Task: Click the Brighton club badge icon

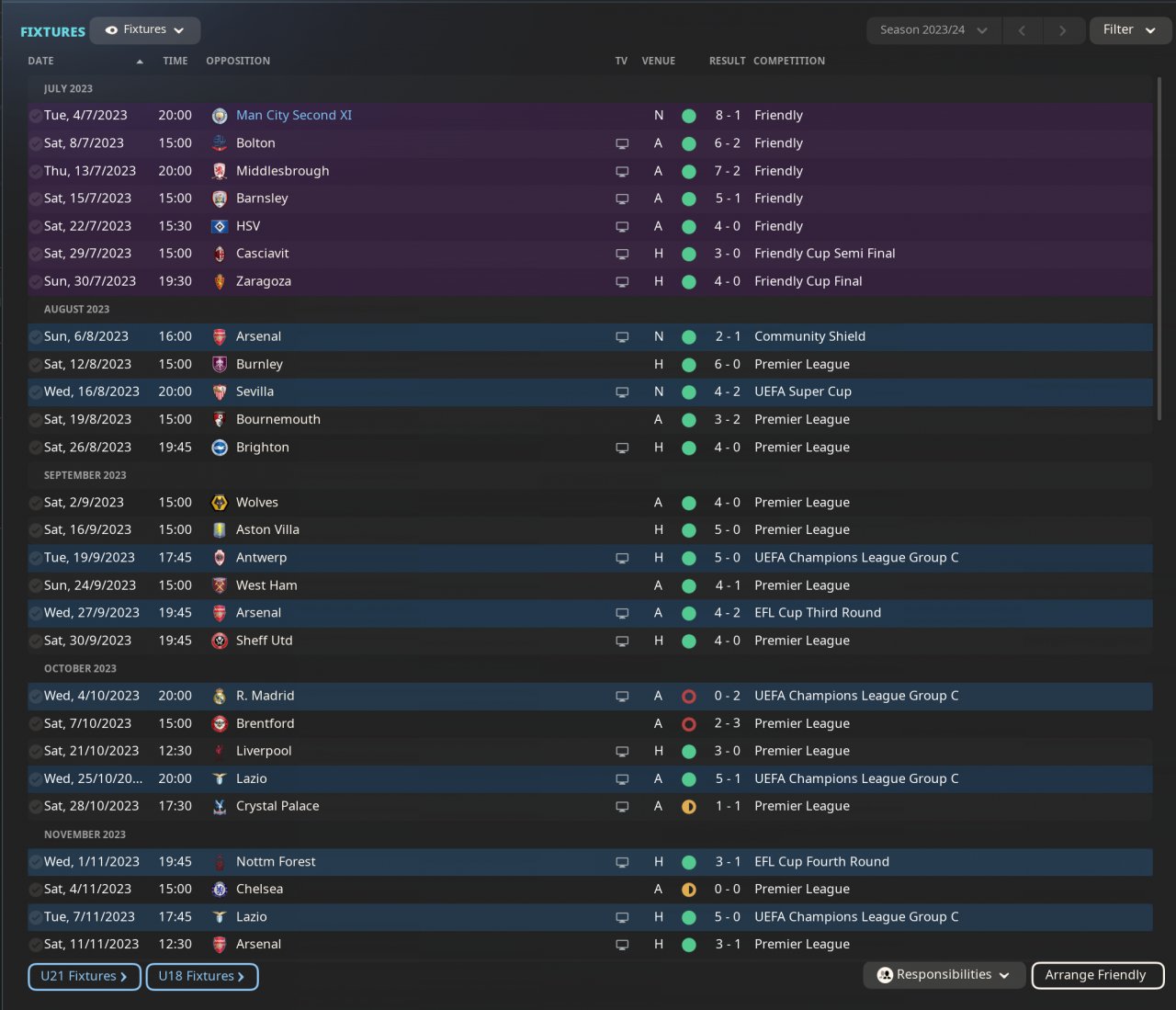Action: pos(220,448)
